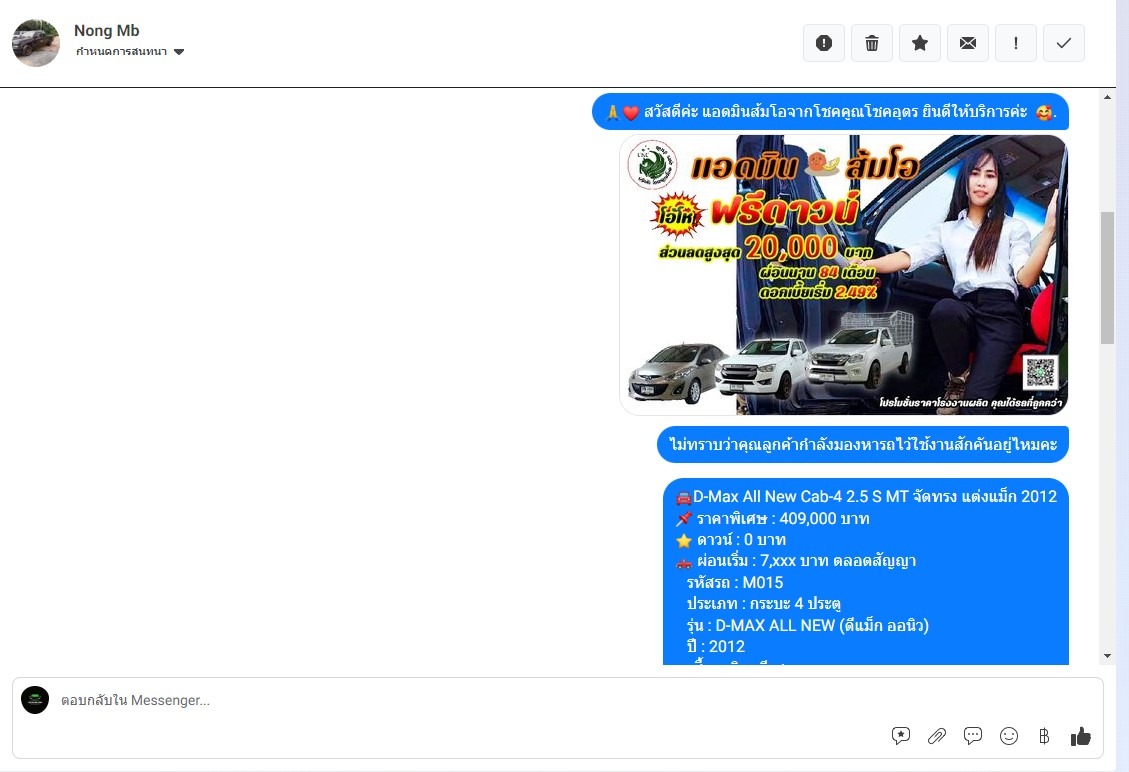The width and height of the screenshot is (1129, 772).
Task: Delete the conversation with trash icon
Action: click(x=872, y=43)
